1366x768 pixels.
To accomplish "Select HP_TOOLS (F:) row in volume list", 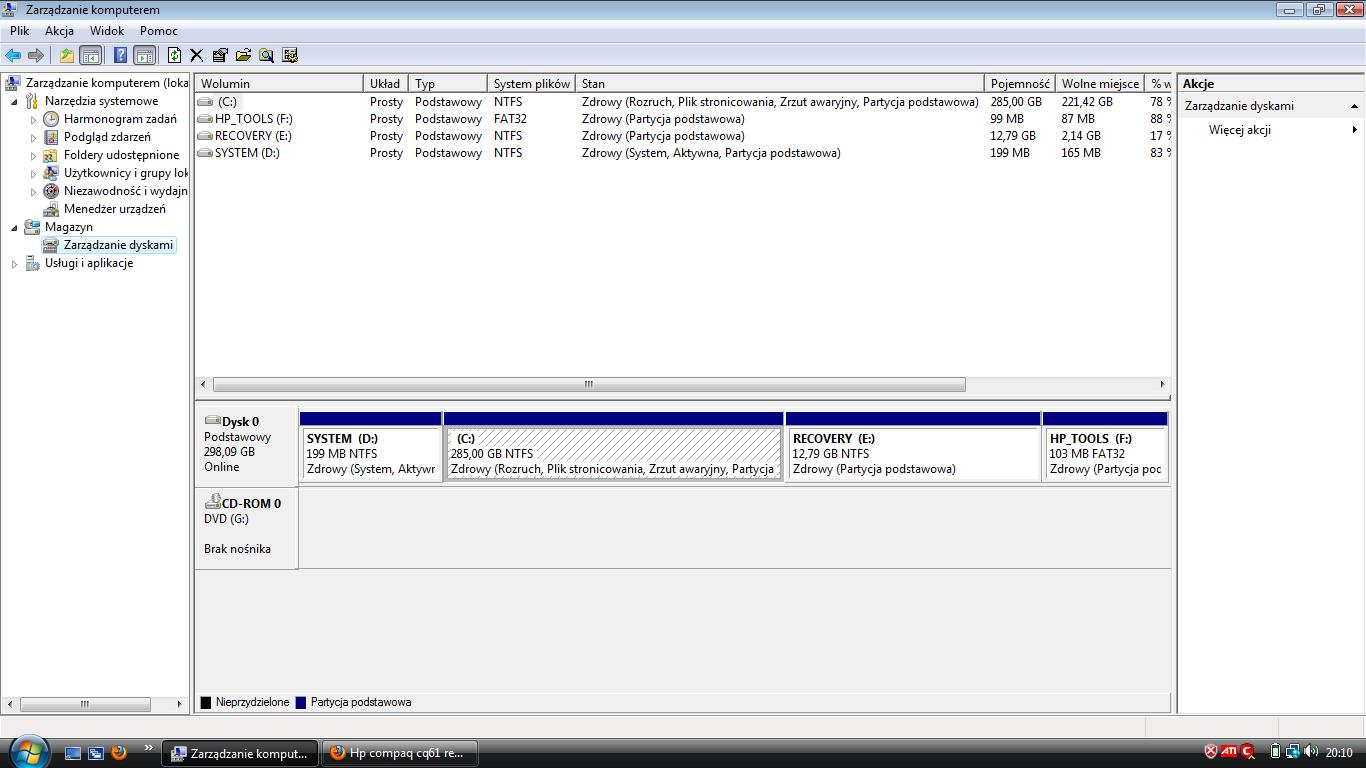I will [x=682, y=119].
